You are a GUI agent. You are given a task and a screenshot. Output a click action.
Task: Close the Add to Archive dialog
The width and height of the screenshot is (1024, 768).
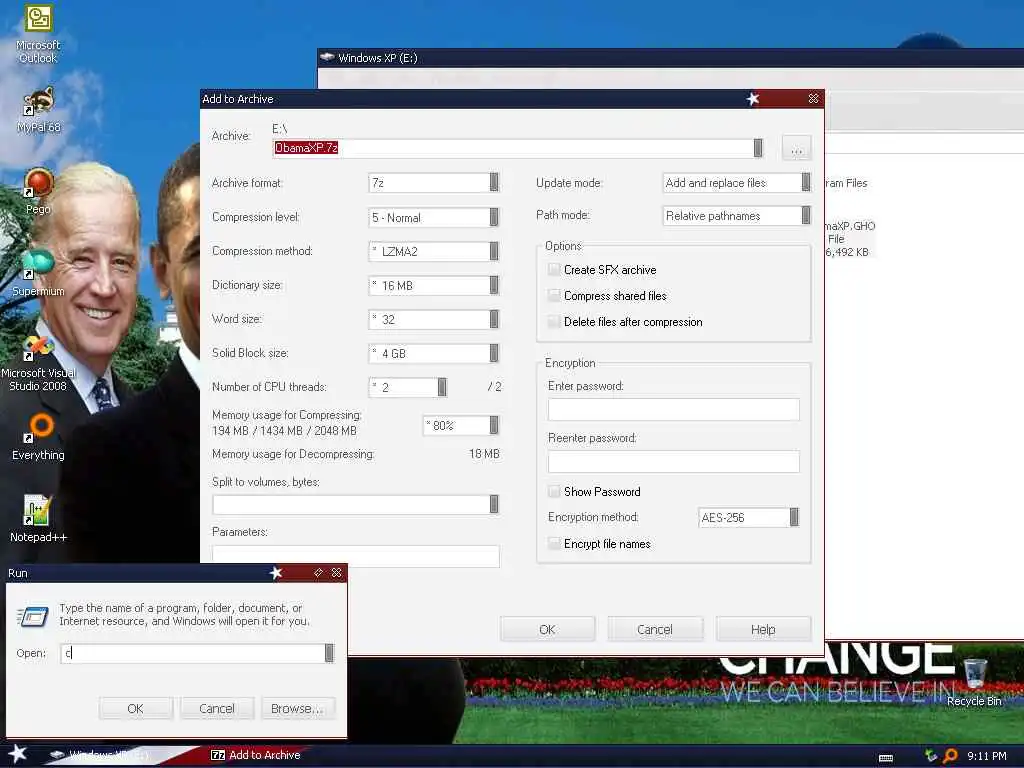coord(813,99)
